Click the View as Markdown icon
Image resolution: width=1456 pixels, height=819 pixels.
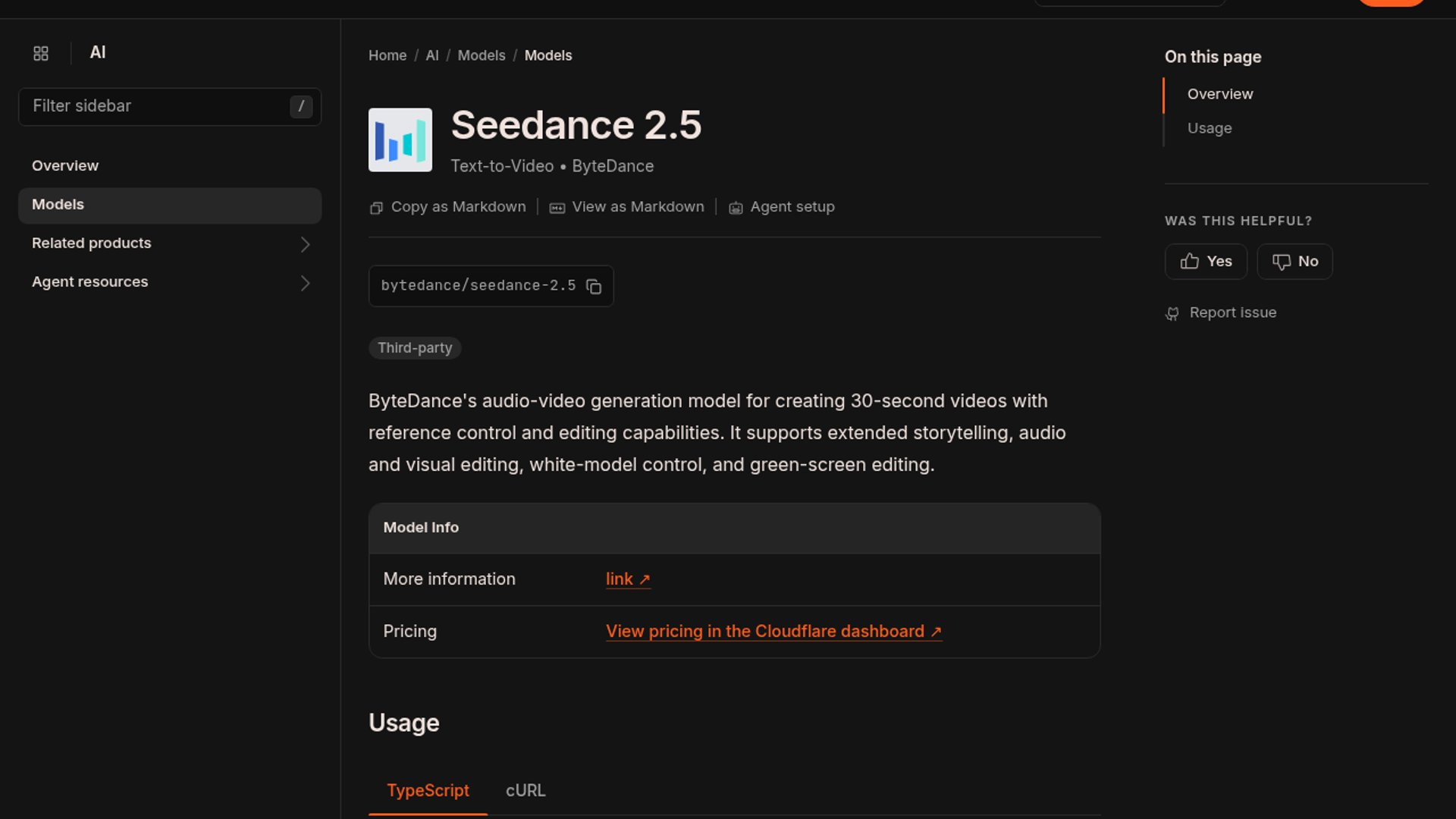[x=557, y=208]
